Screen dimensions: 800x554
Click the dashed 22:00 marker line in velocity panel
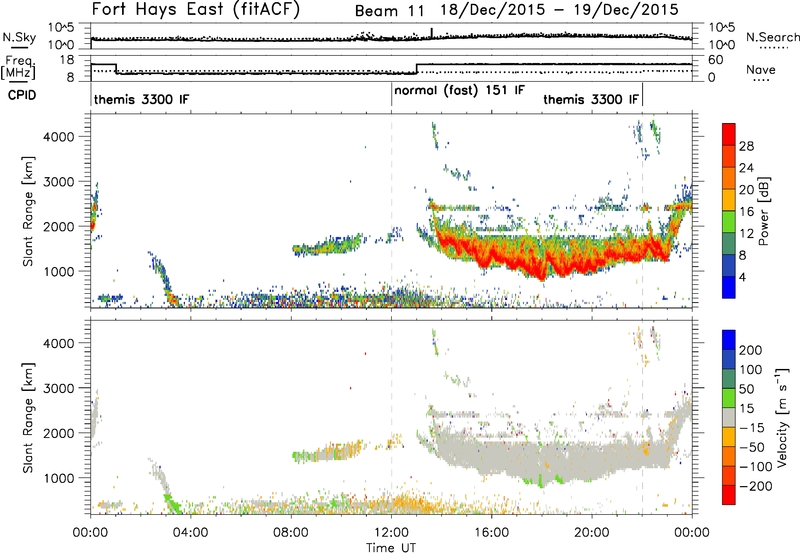642,417
